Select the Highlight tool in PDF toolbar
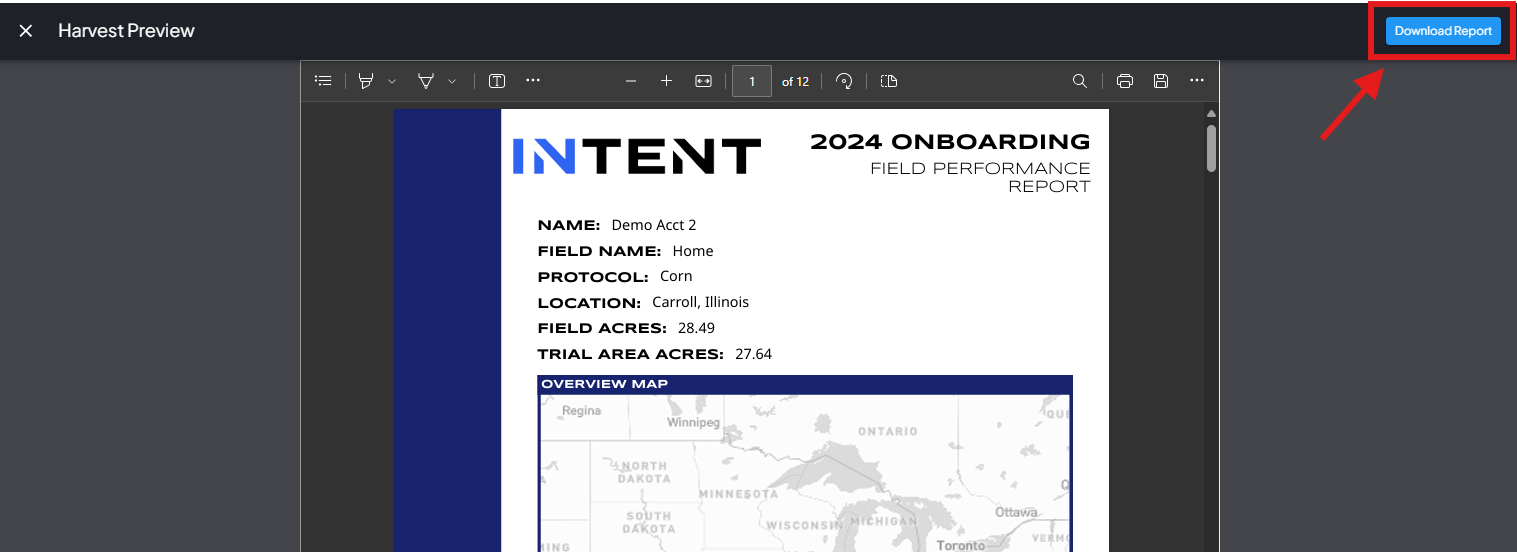Viewport: 1517px width, 552px height. tap(366, 81)
